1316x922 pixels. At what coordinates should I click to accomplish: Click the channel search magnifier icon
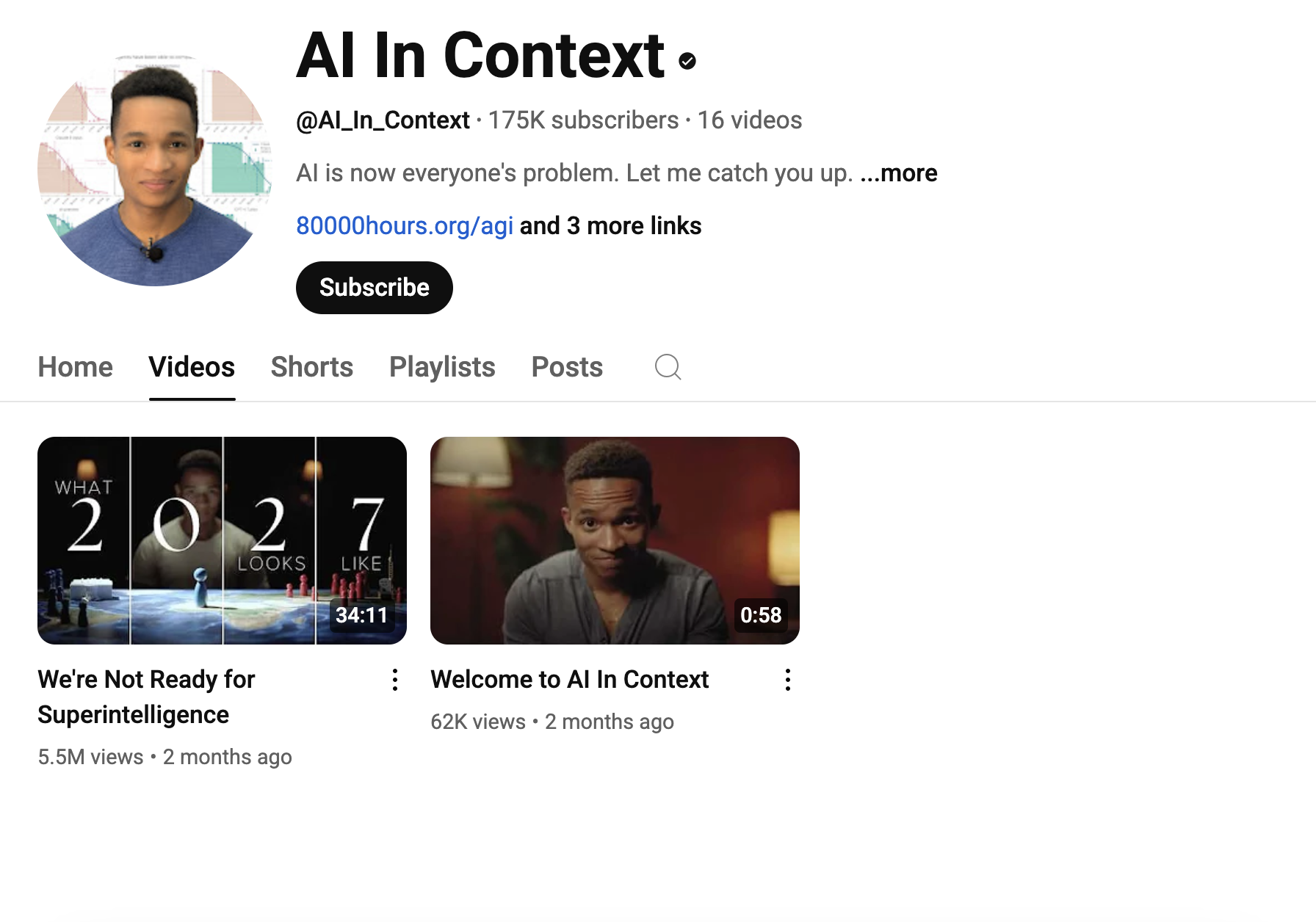coord(668,367)
